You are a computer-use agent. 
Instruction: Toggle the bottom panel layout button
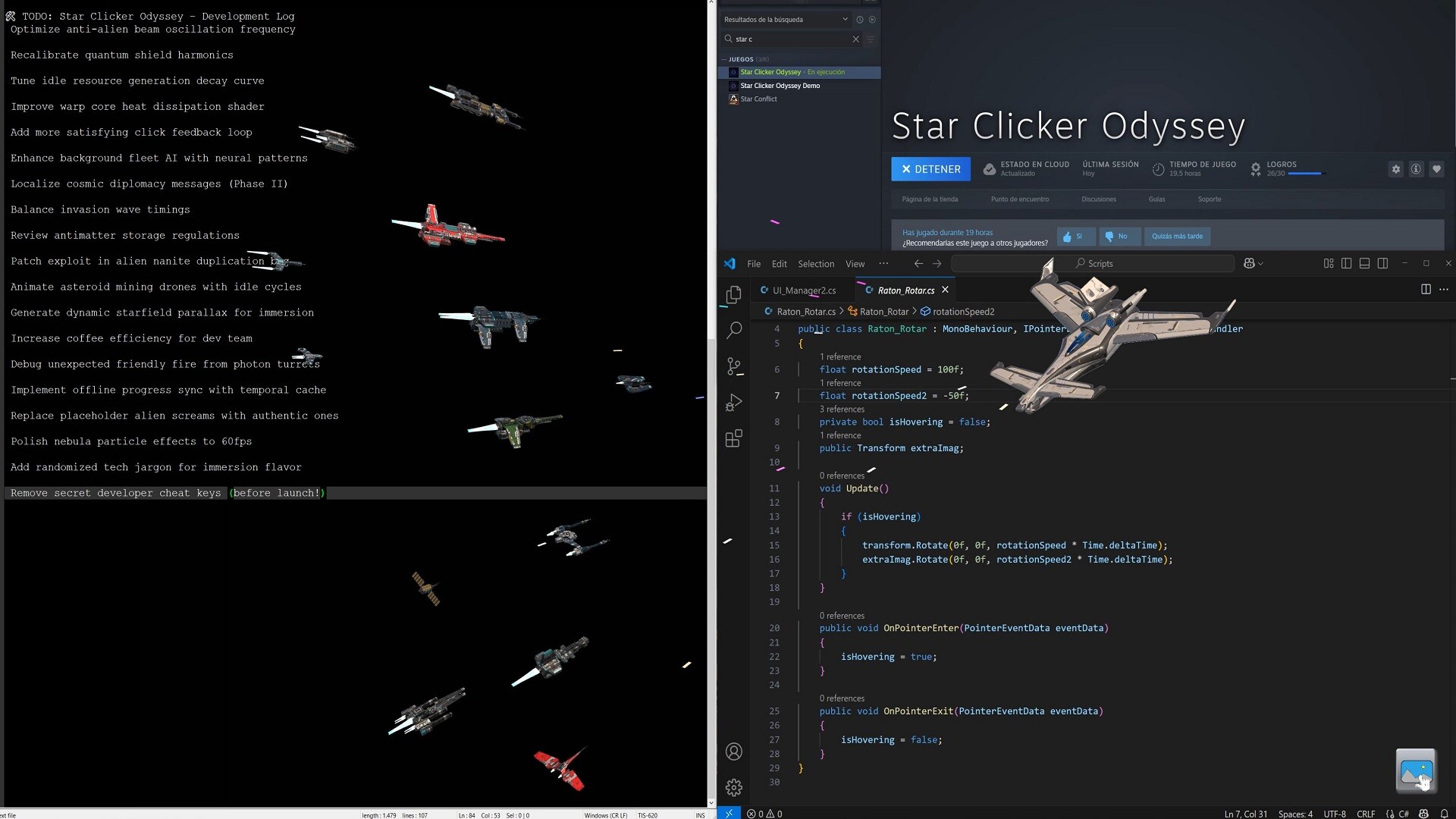pyautogui.click(x=1364, y=264)
